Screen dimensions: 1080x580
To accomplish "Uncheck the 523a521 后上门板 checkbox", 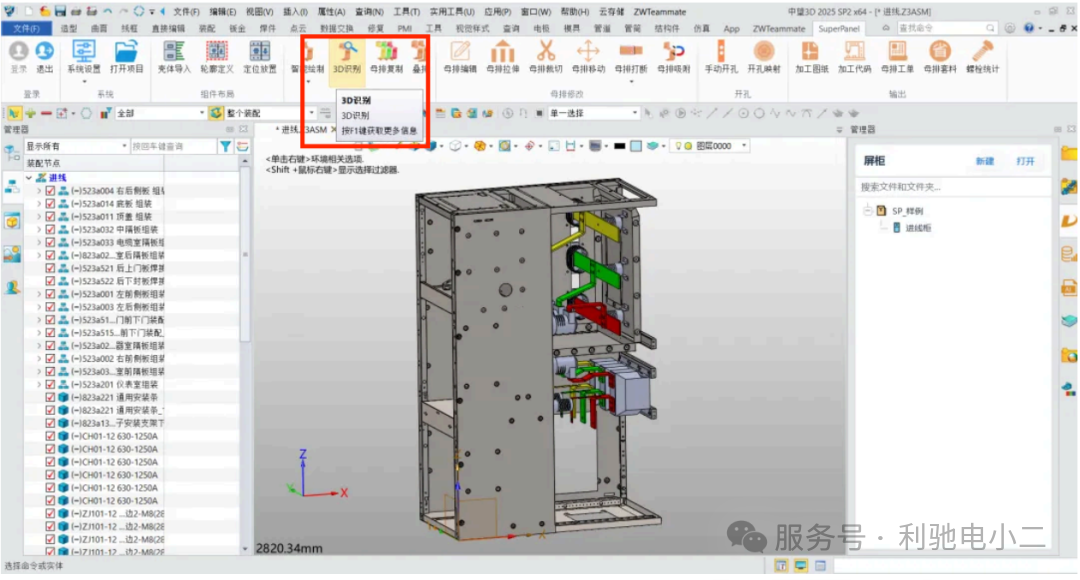I will [50, 268].
